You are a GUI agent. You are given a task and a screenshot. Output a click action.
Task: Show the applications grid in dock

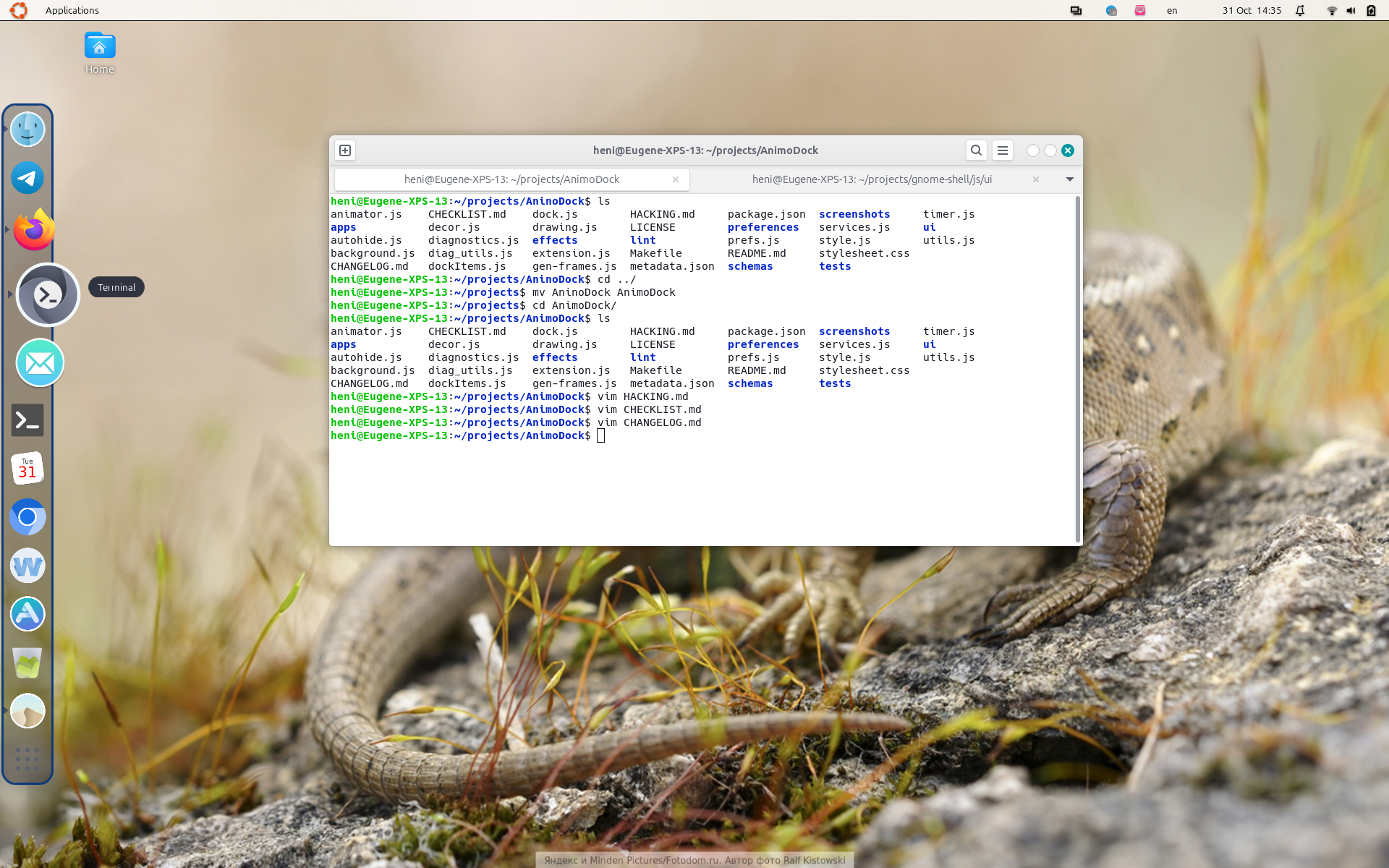pos(27,759)
